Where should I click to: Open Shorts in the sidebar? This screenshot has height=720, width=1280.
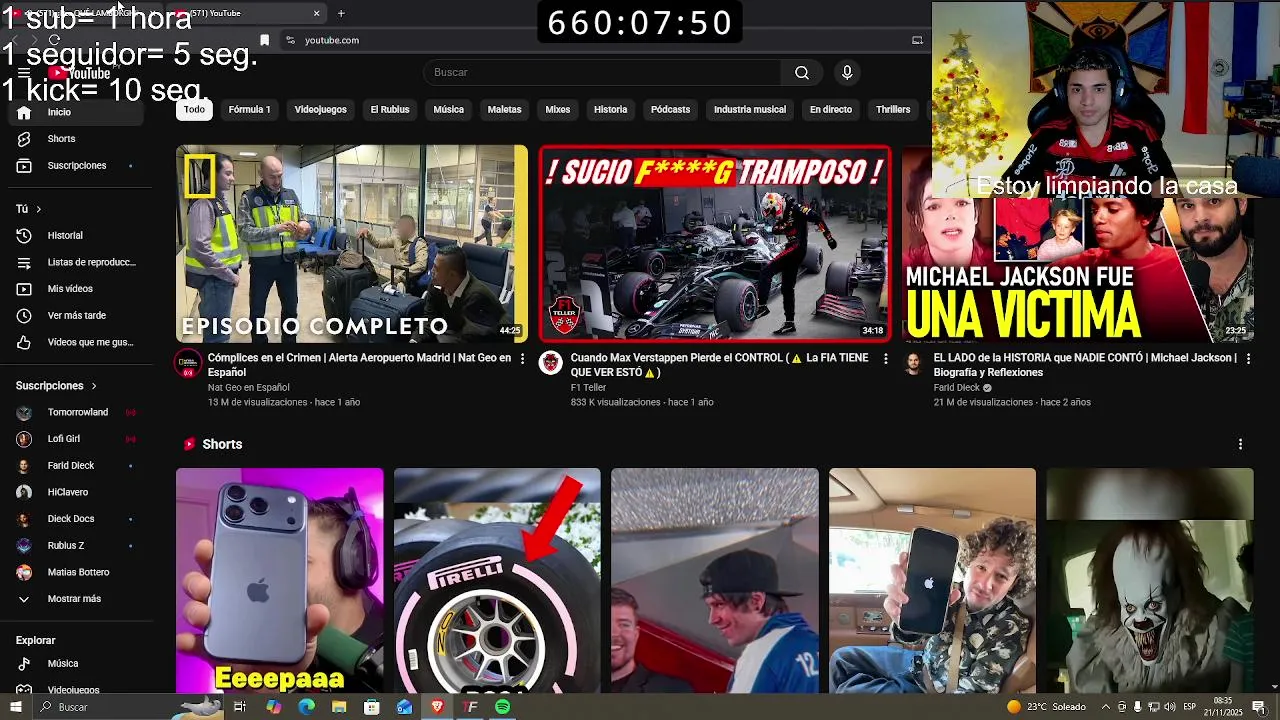(75, 139)
